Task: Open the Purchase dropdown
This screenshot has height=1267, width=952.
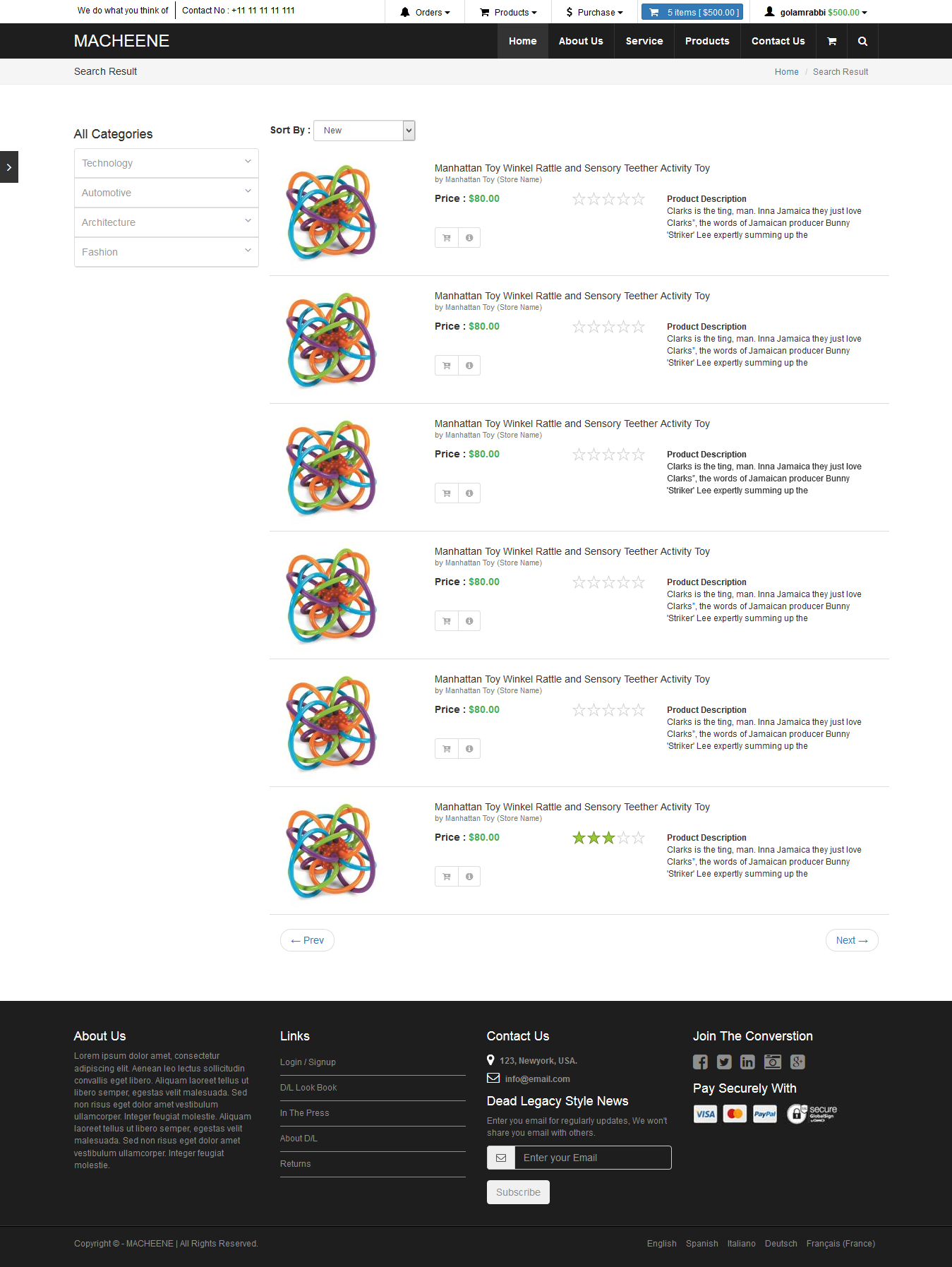Action: (594, 12)
